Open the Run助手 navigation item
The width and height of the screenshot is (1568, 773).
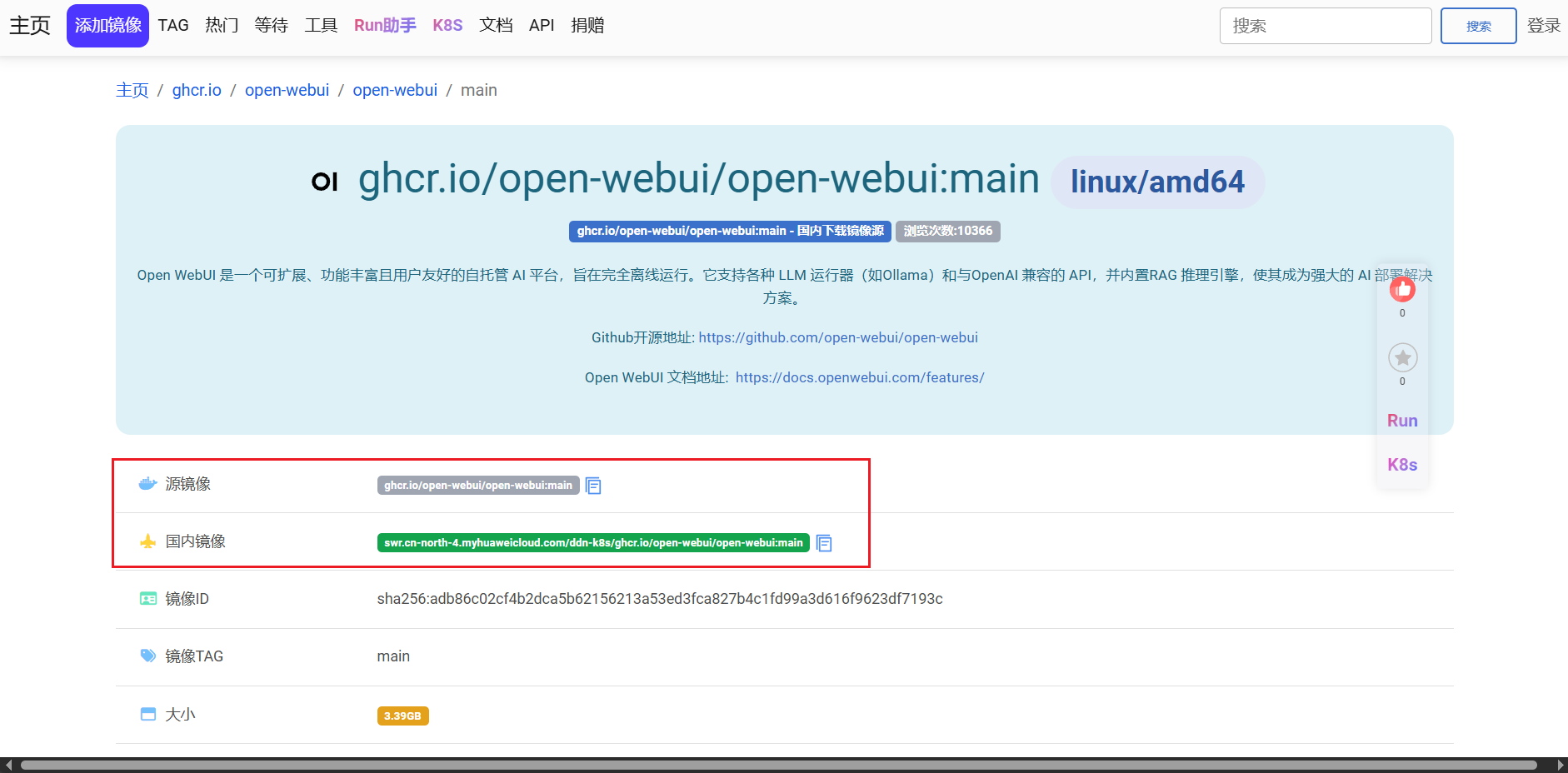pos(385,25)
